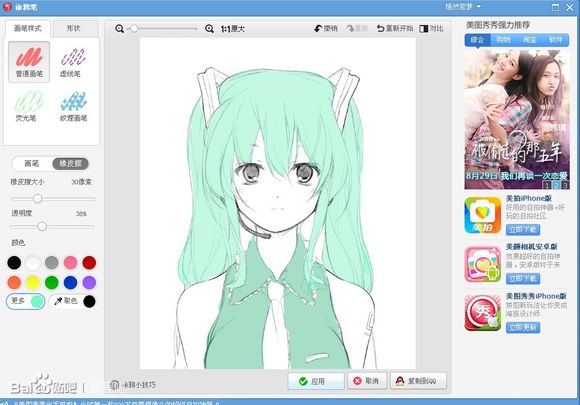Choose the black color swatch in the color grid
580x405 pixels.
14,263
